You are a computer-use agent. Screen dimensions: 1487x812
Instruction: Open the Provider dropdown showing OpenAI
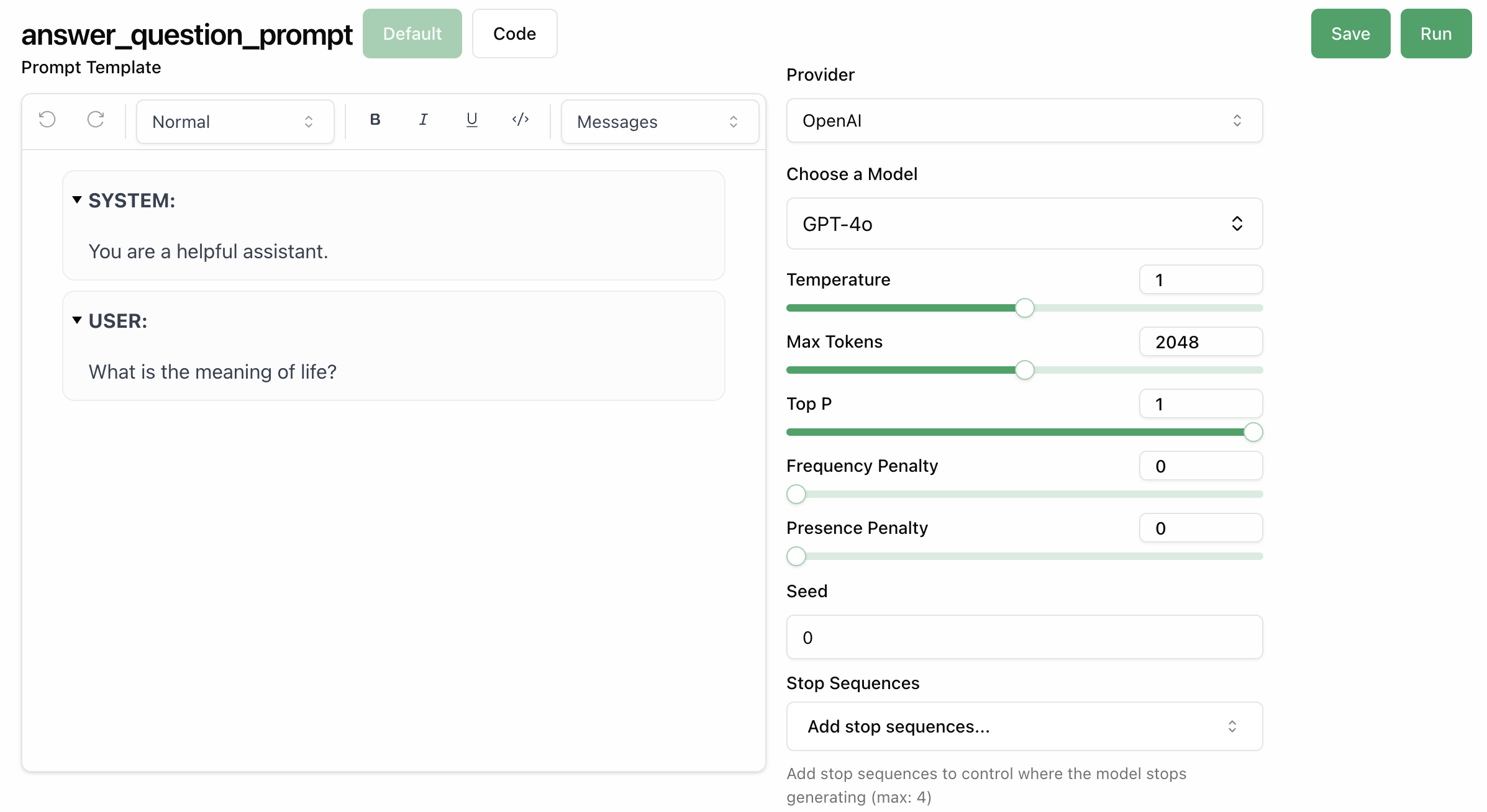point(1024,120)
